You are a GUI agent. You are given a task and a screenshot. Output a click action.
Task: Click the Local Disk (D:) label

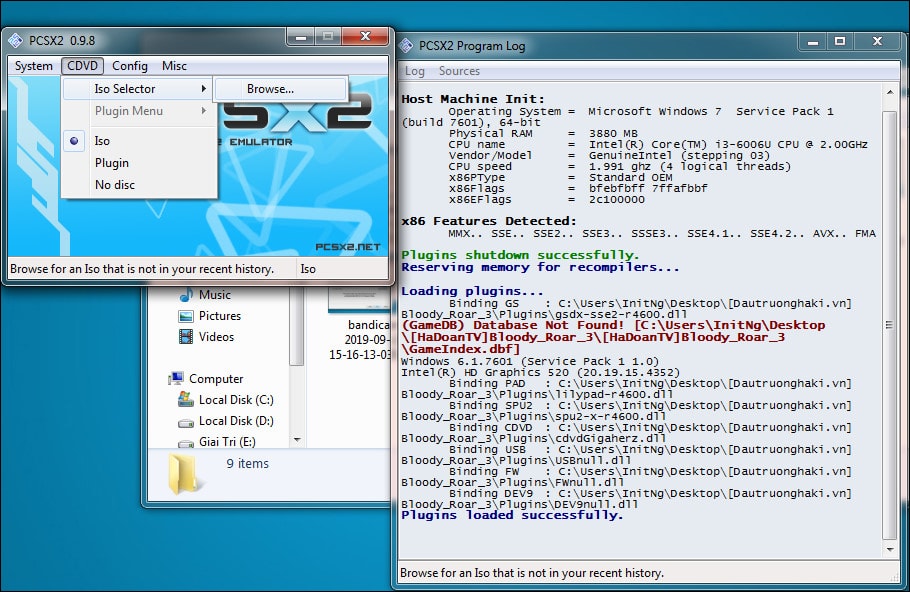[x=236, y=421]
